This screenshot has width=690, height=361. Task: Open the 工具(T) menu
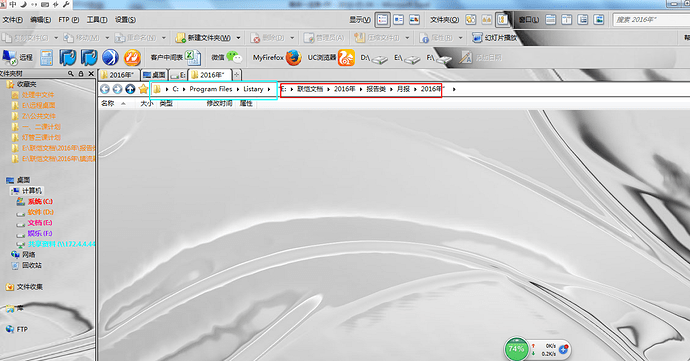pos(97,19)
